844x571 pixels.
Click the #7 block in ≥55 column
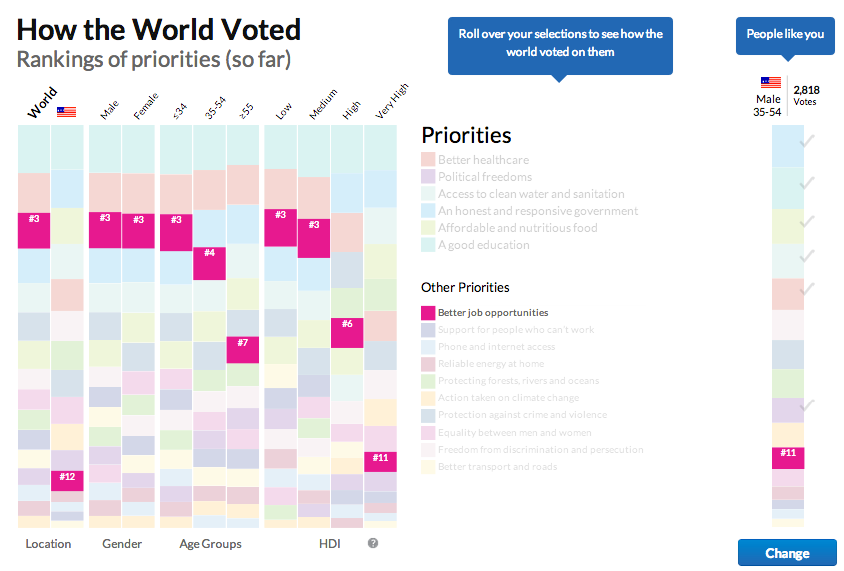pyautogui.click(x=243, y=344)
